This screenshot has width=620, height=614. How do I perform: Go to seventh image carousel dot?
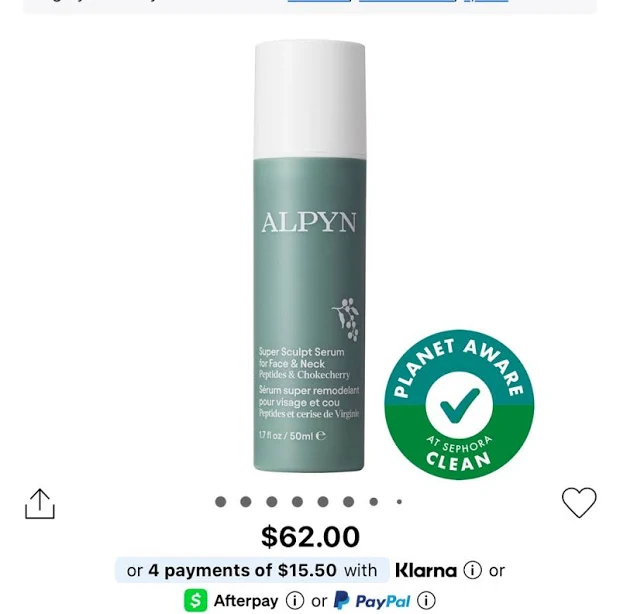click(x=374, y=502)
